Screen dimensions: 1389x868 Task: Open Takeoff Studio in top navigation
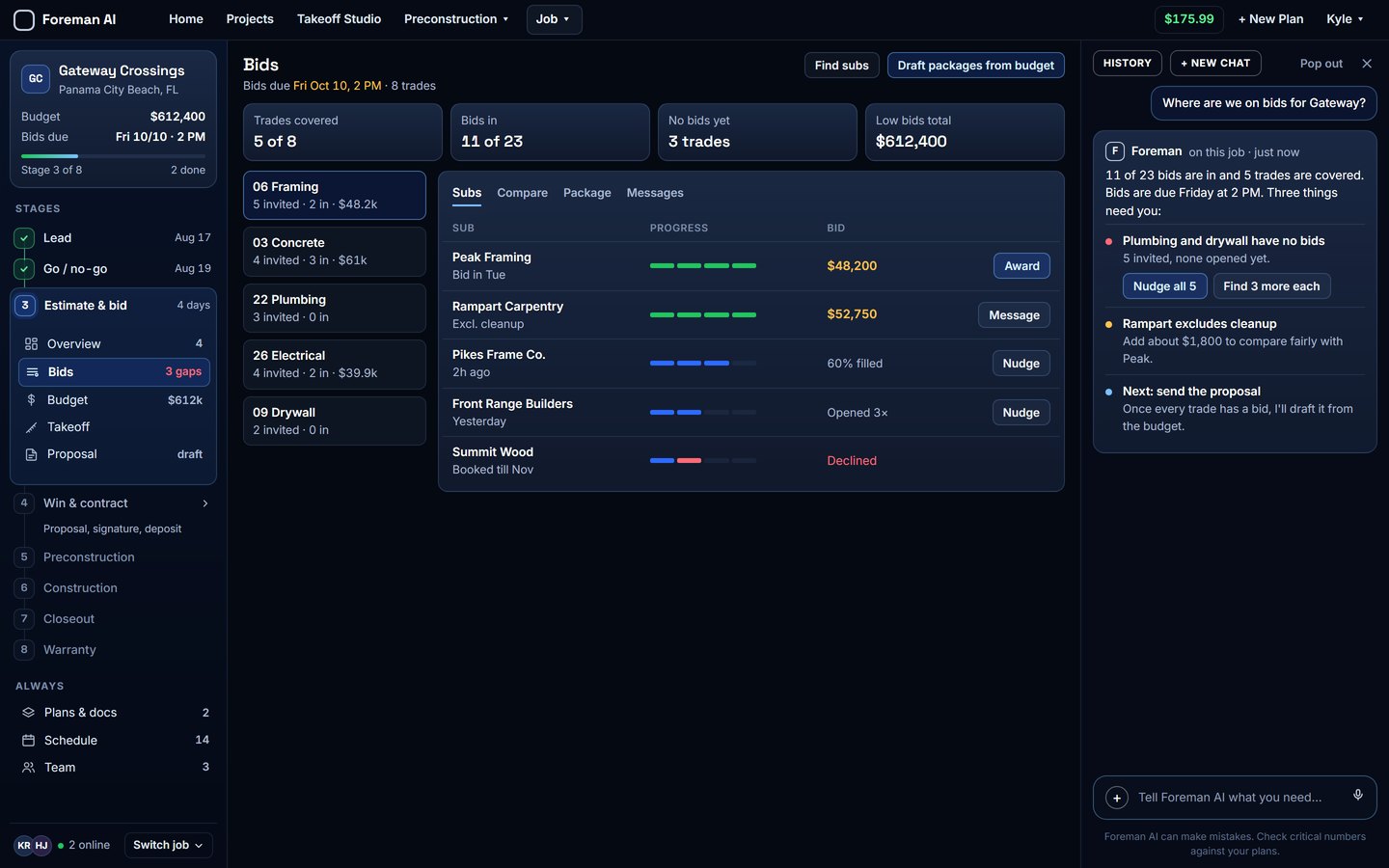[x=339, y=19]
